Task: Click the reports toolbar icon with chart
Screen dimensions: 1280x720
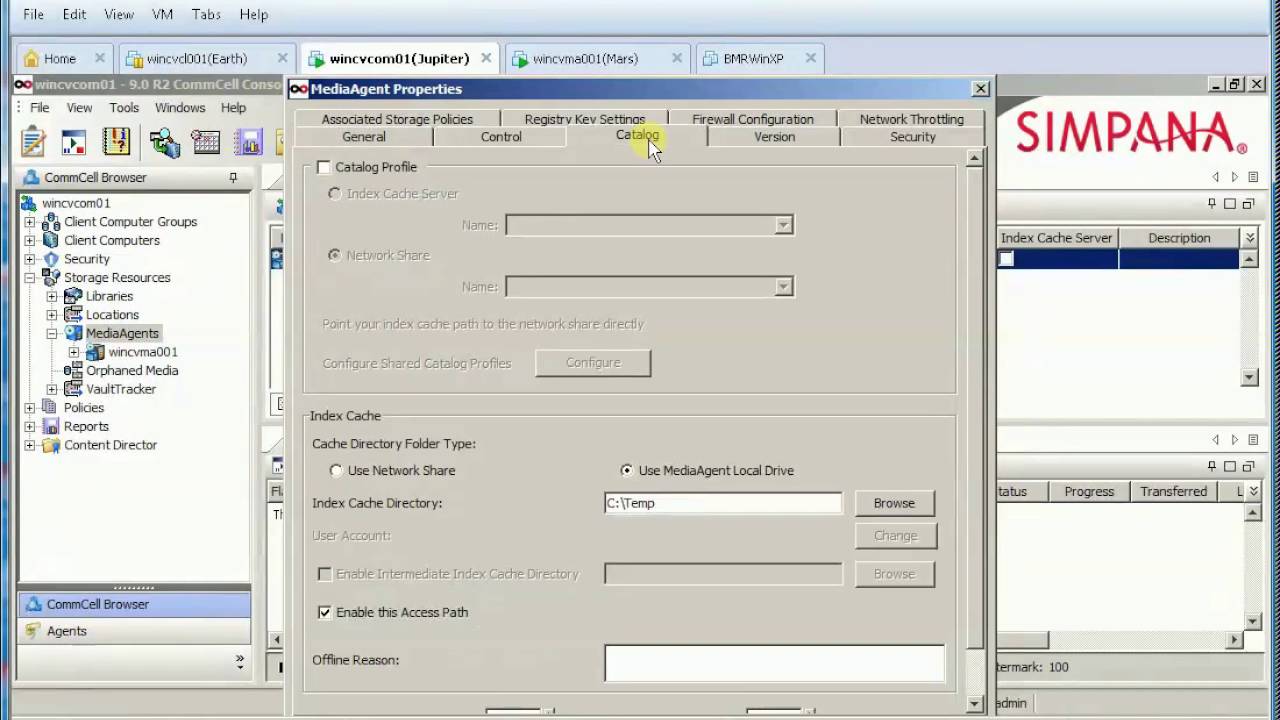Action: [x=248, y=142]
